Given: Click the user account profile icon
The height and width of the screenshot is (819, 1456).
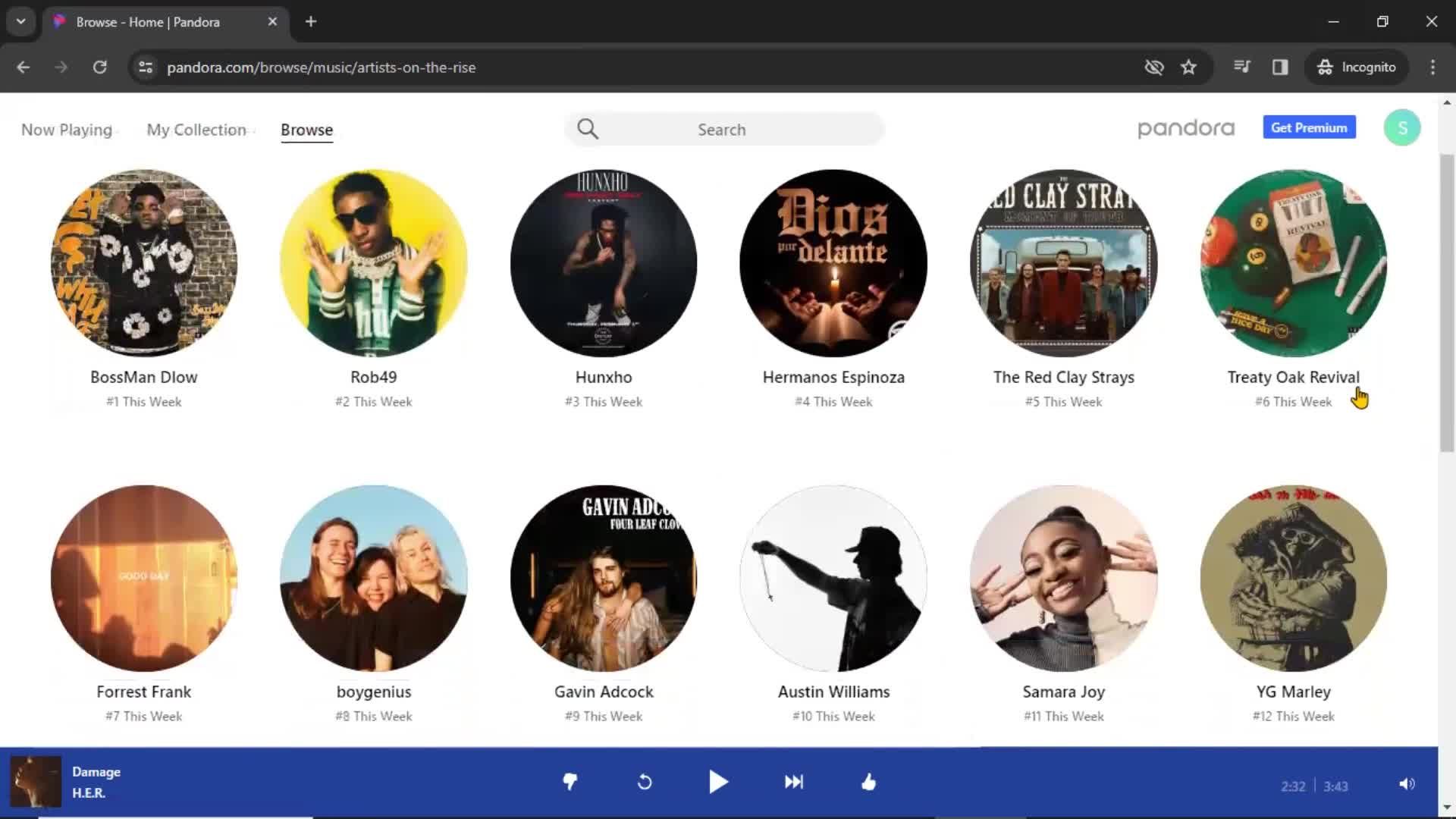Looking at the screenshot, I should (1402, 128).
